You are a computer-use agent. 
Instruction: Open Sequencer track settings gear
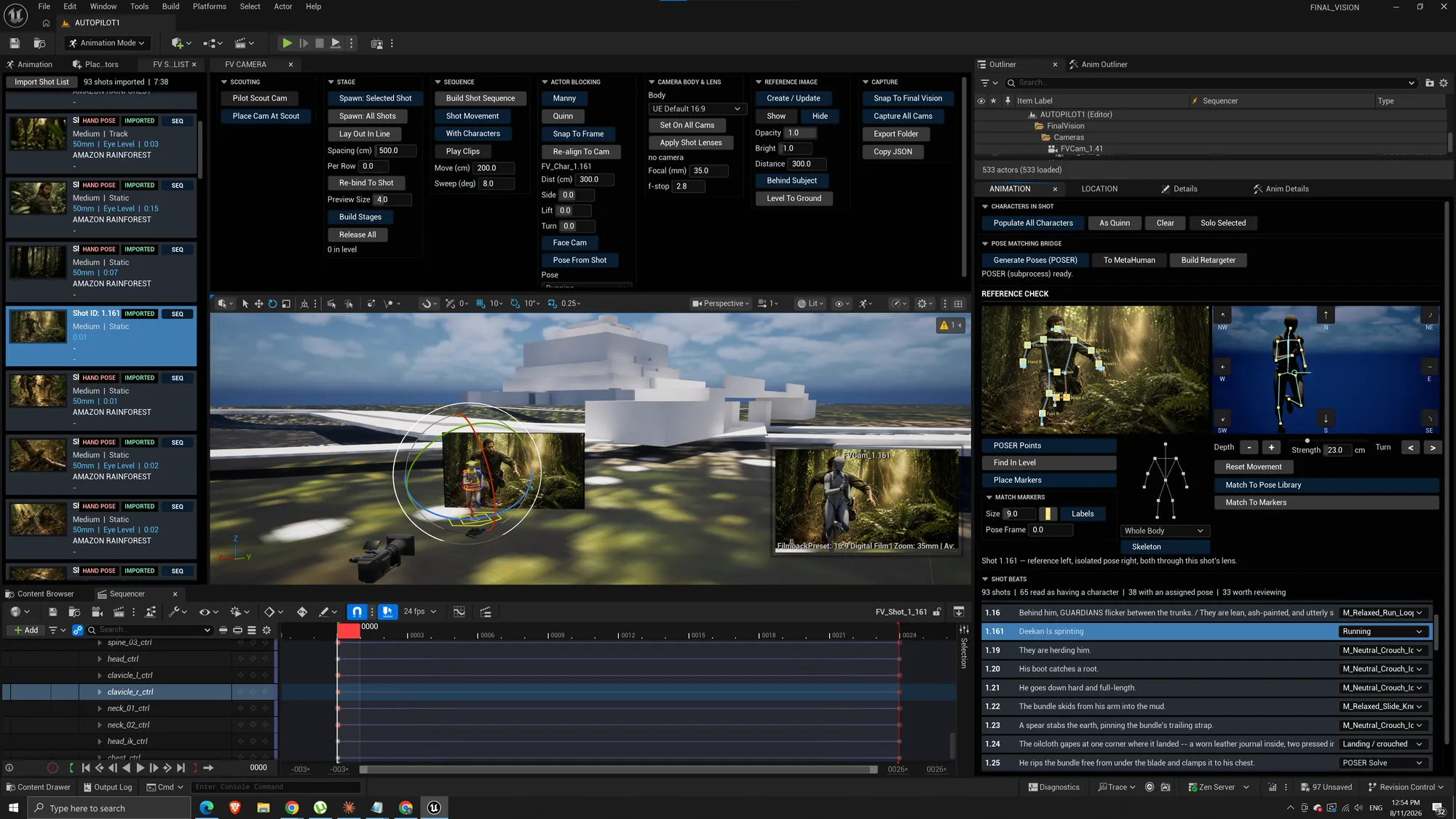(x=266, y=630)
